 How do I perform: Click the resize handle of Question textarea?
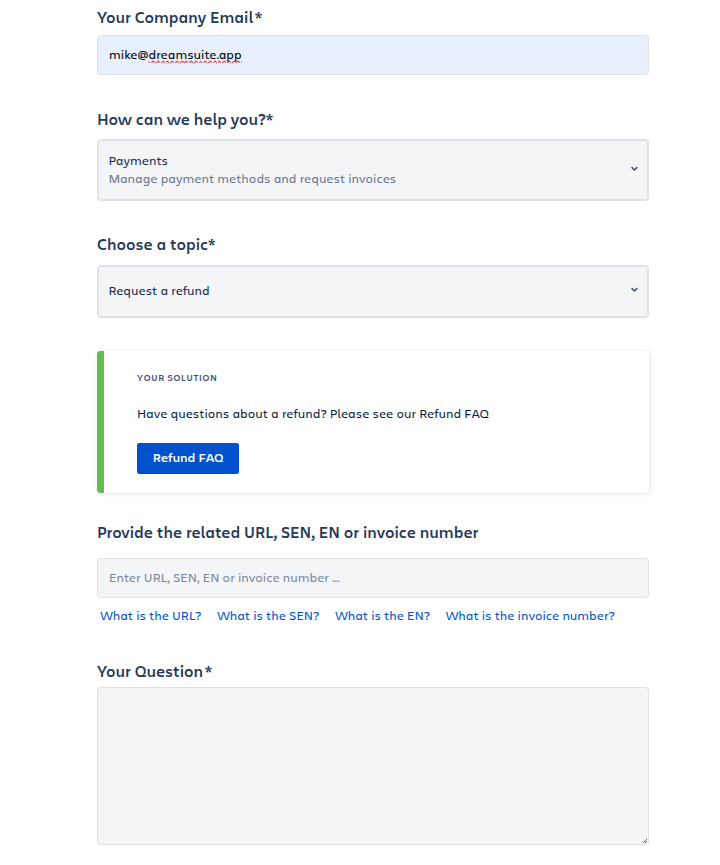(x=643, y=840)
